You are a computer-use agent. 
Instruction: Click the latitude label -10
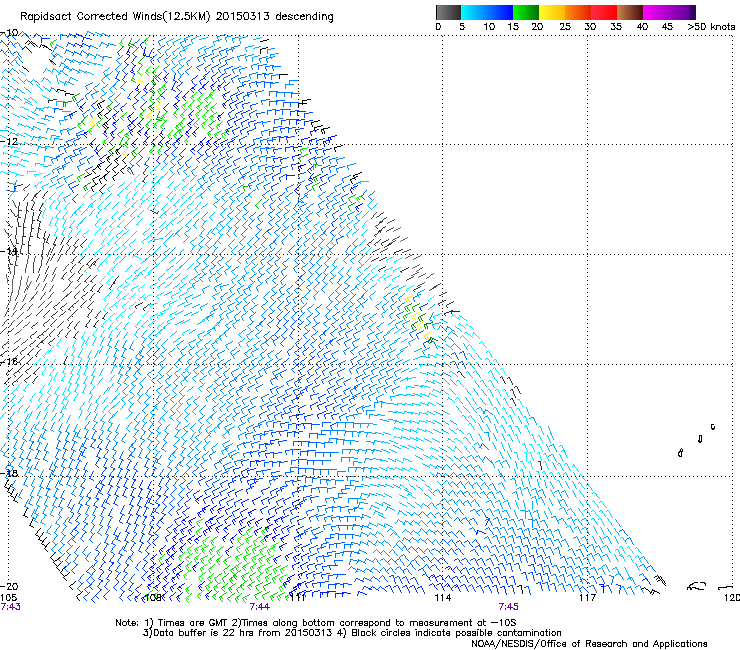(9, 33)
